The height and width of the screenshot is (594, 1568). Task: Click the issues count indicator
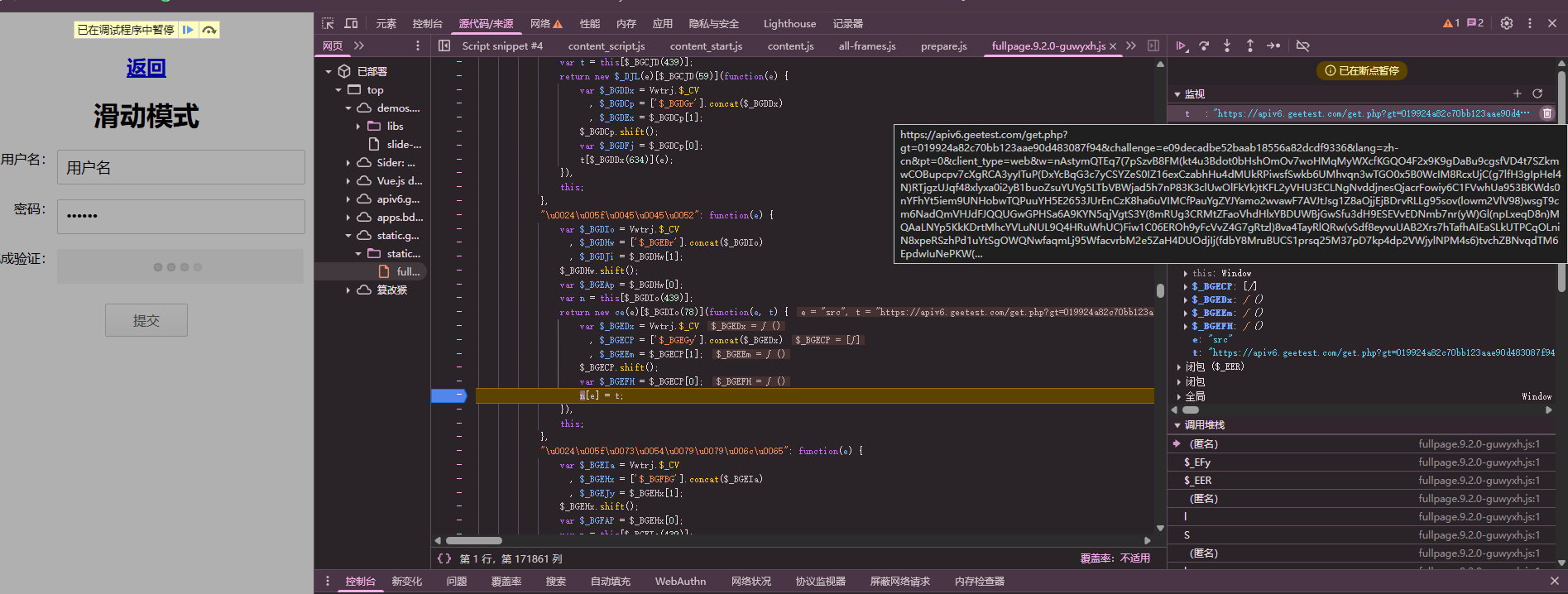tap(1475, 23)
